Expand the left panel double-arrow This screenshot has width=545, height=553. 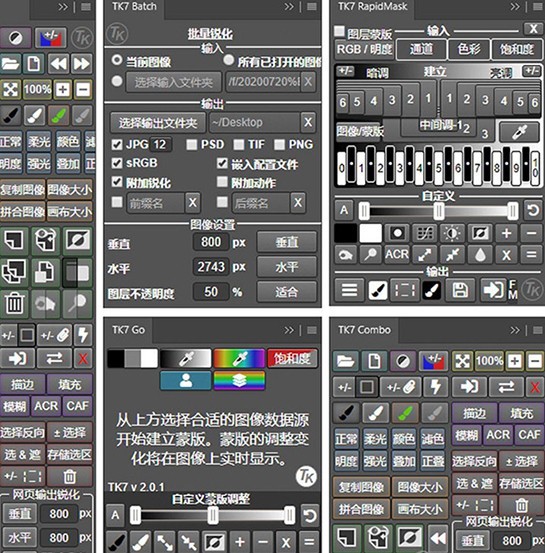click(63, 7)
